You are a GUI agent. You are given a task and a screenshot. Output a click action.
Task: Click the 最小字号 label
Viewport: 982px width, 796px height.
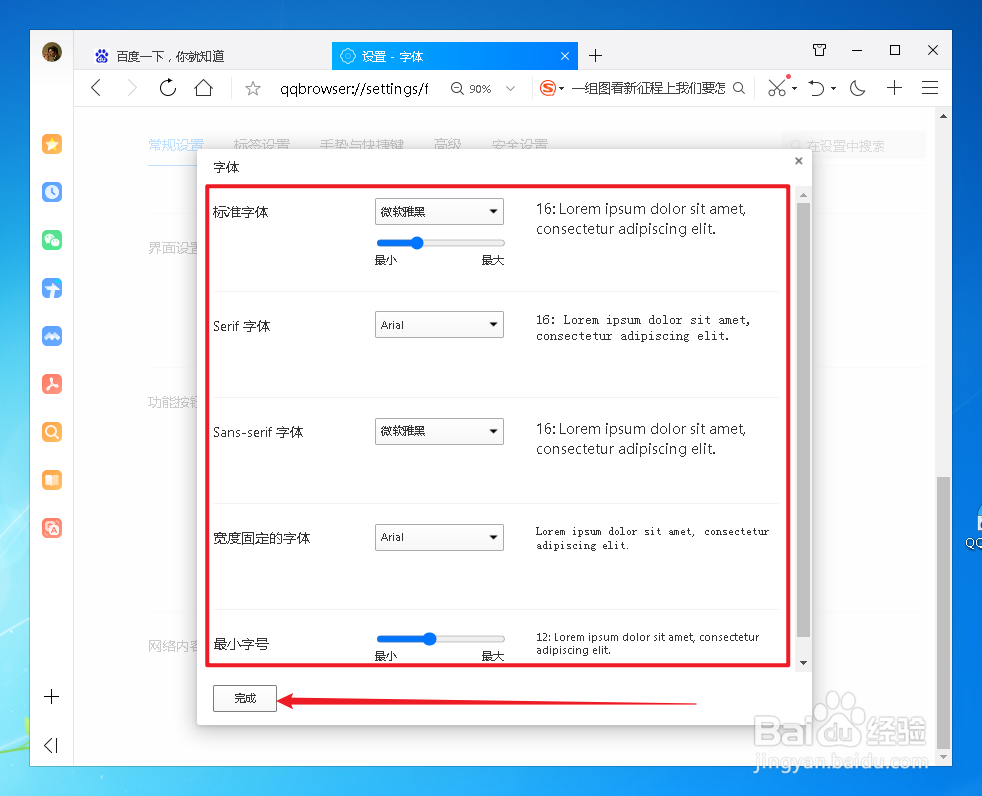(x=241, y=644)
